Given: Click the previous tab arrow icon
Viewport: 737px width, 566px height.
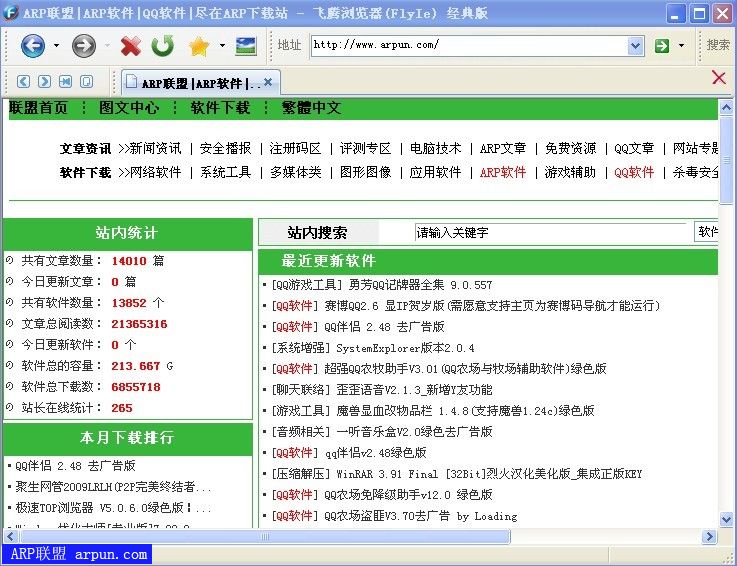Looking at the screenshot, I should click(x=23, y=82).
